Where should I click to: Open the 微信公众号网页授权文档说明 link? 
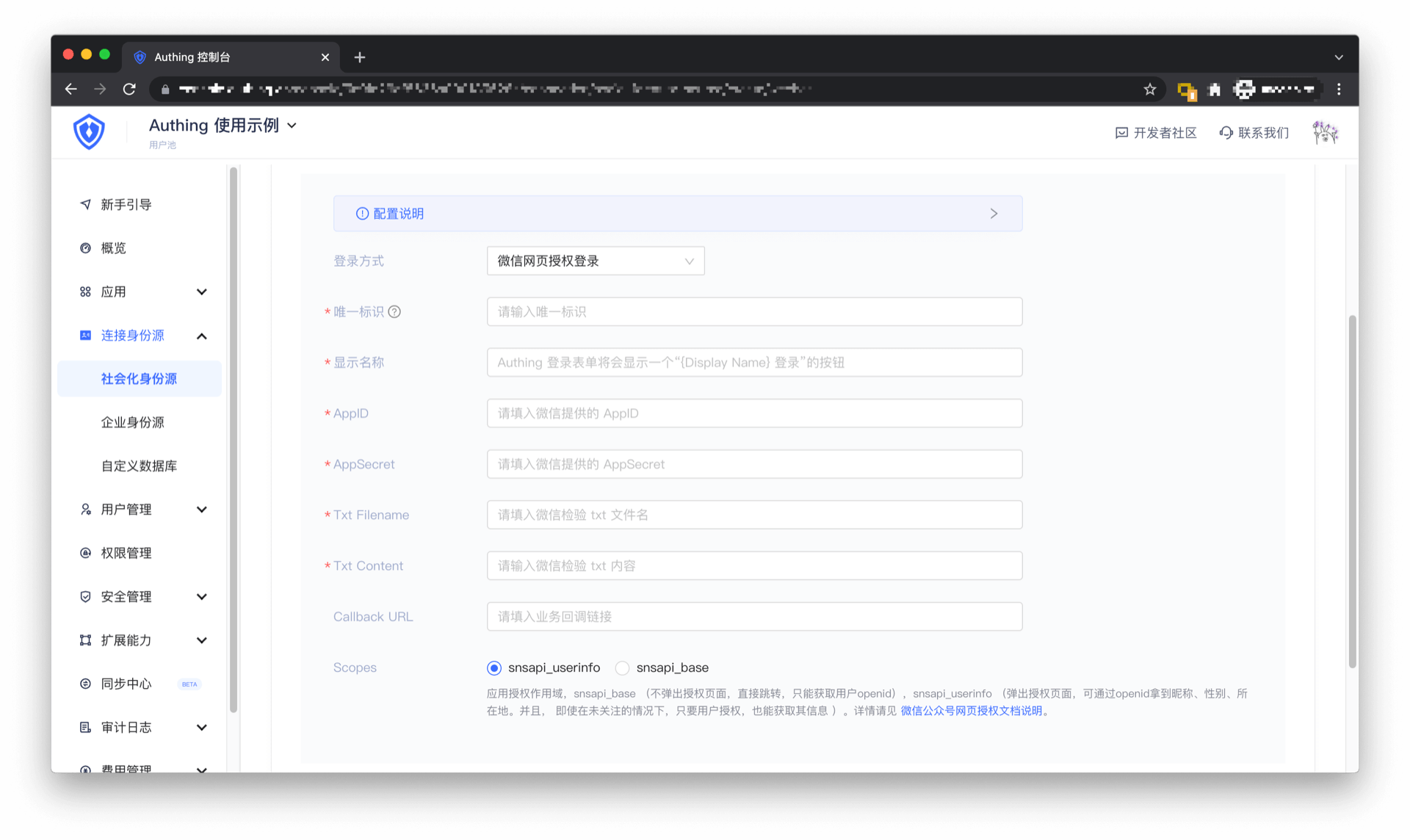(x=971, y=711)
